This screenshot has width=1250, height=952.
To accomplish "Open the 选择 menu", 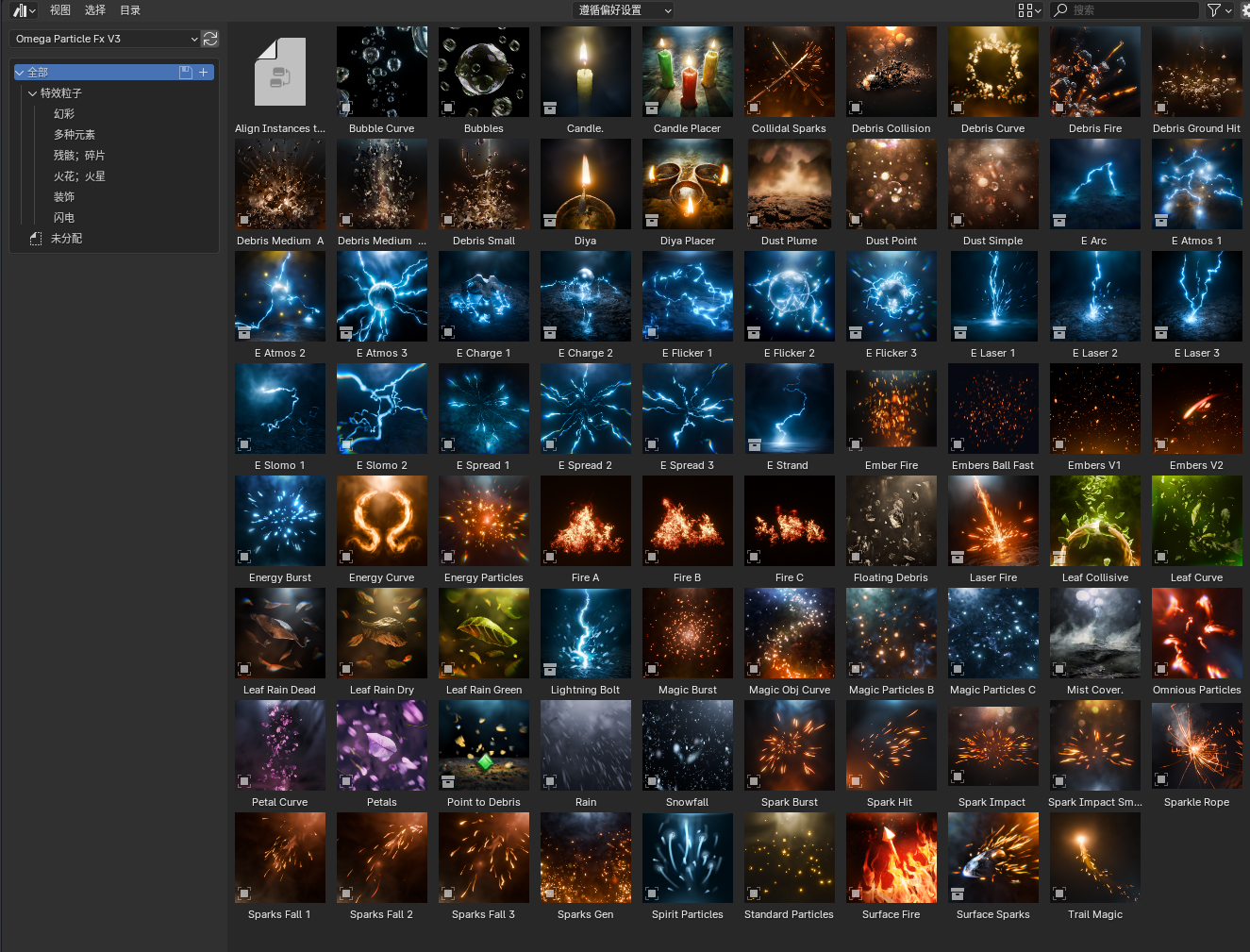I will point(95,10).
